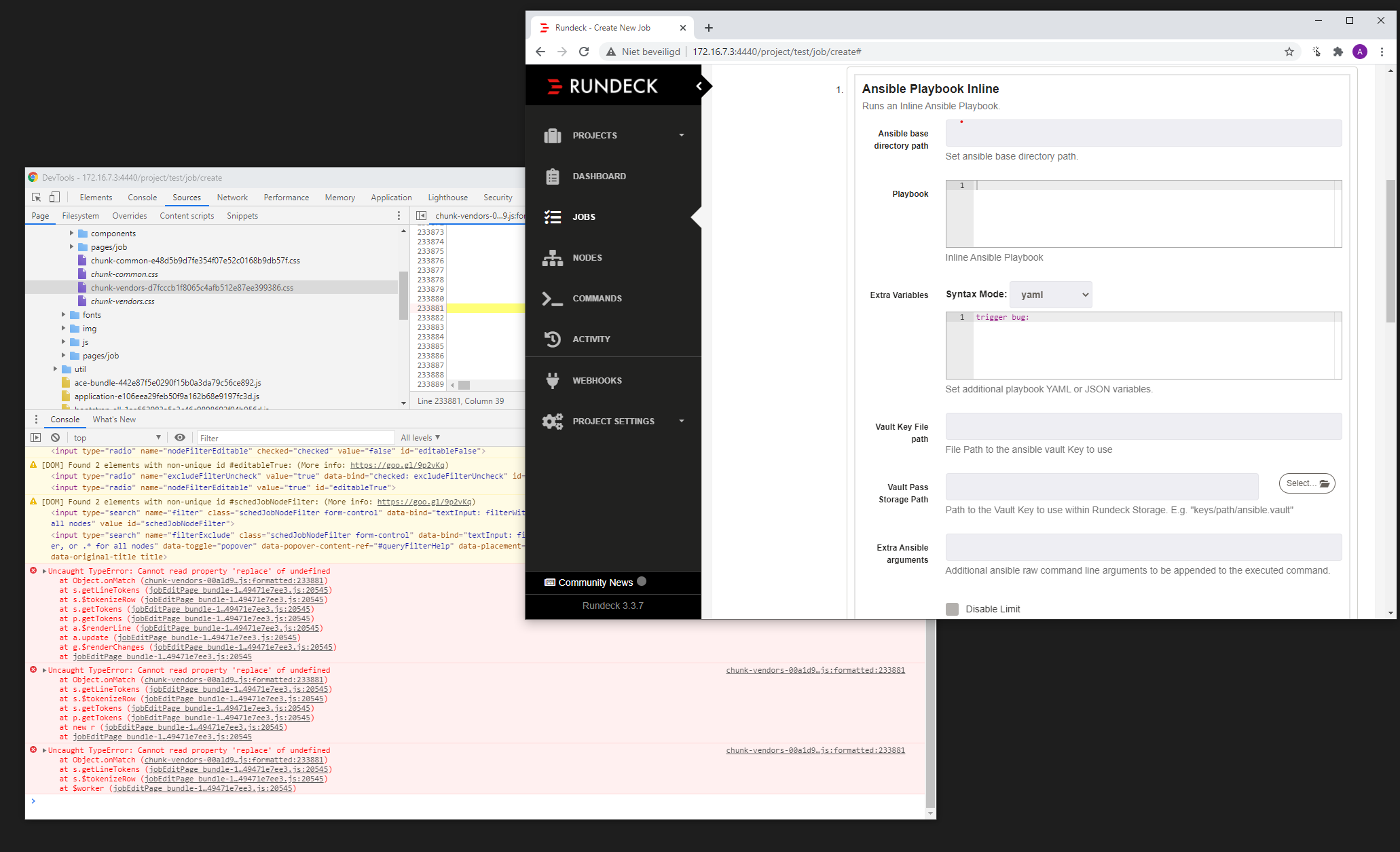Screen dimensions: 1400x852
Task: Open the Dashboard in Rundeck sidebar
Action: (x=600, y=176)
